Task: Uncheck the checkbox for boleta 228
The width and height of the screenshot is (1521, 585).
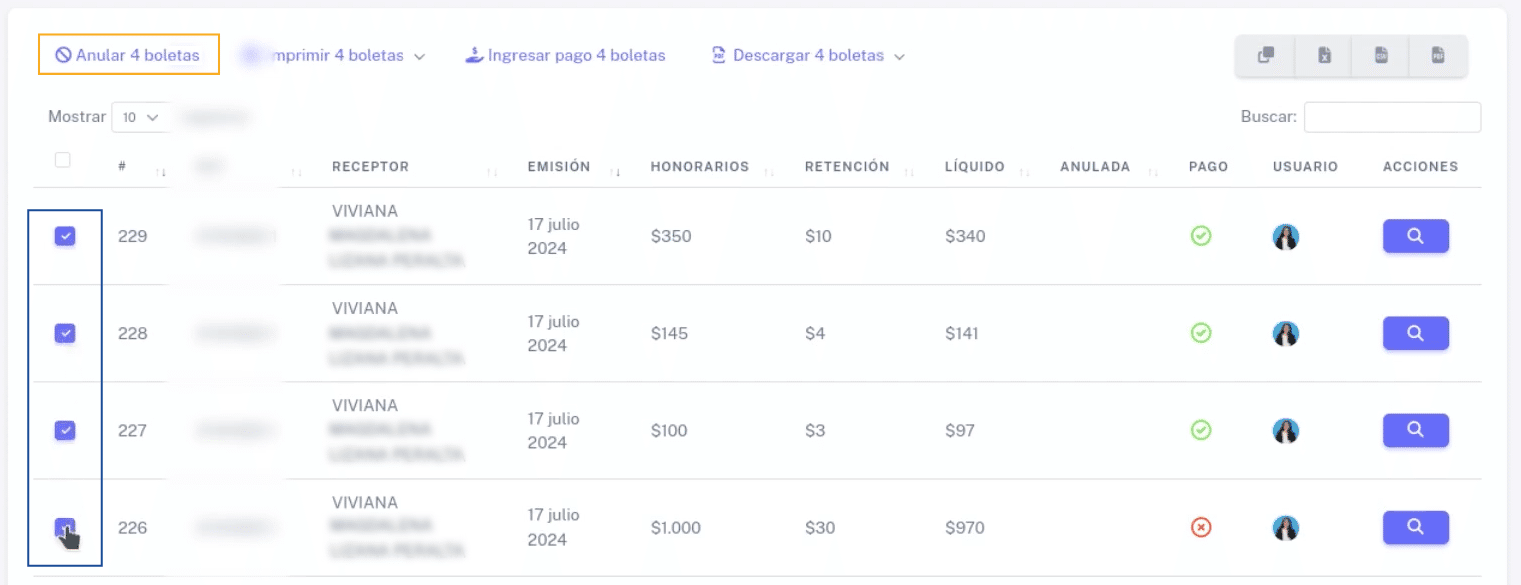Action: (x=64, y=333)
